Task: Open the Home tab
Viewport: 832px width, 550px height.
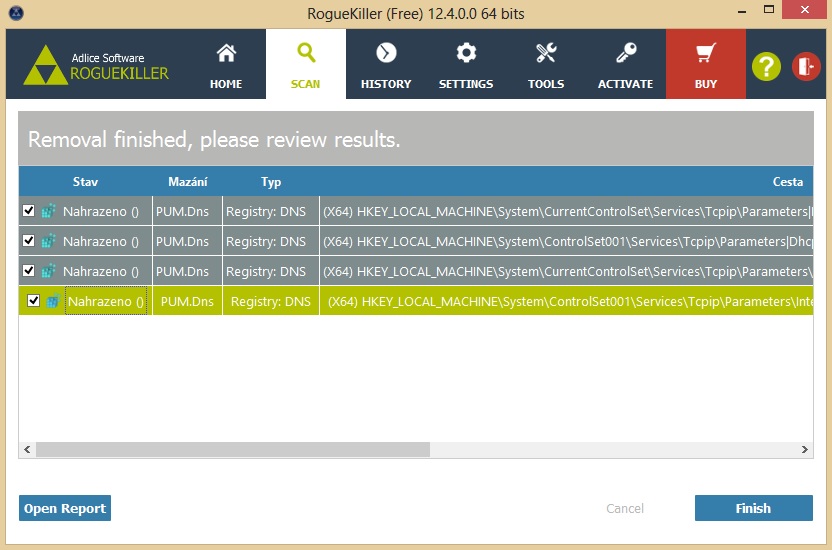Action: tap(226, 64)
